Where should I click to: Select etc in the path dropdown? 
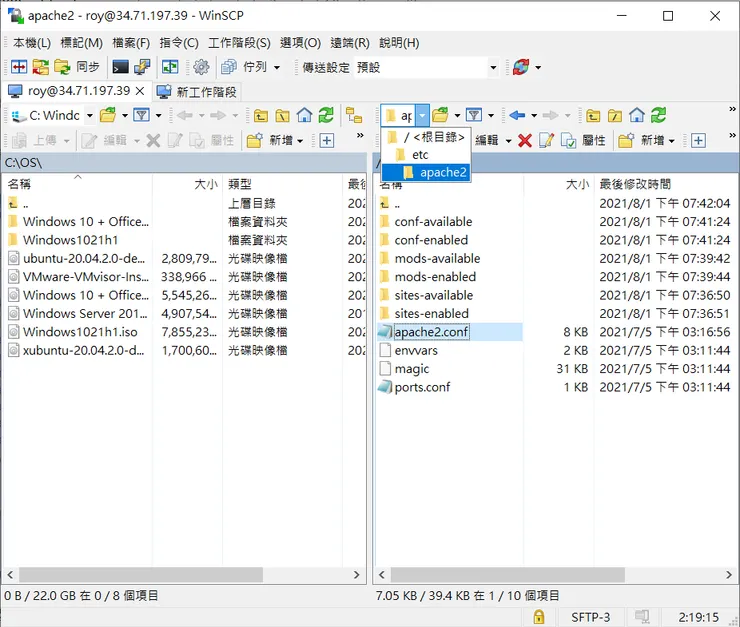[x=426, y=155]
